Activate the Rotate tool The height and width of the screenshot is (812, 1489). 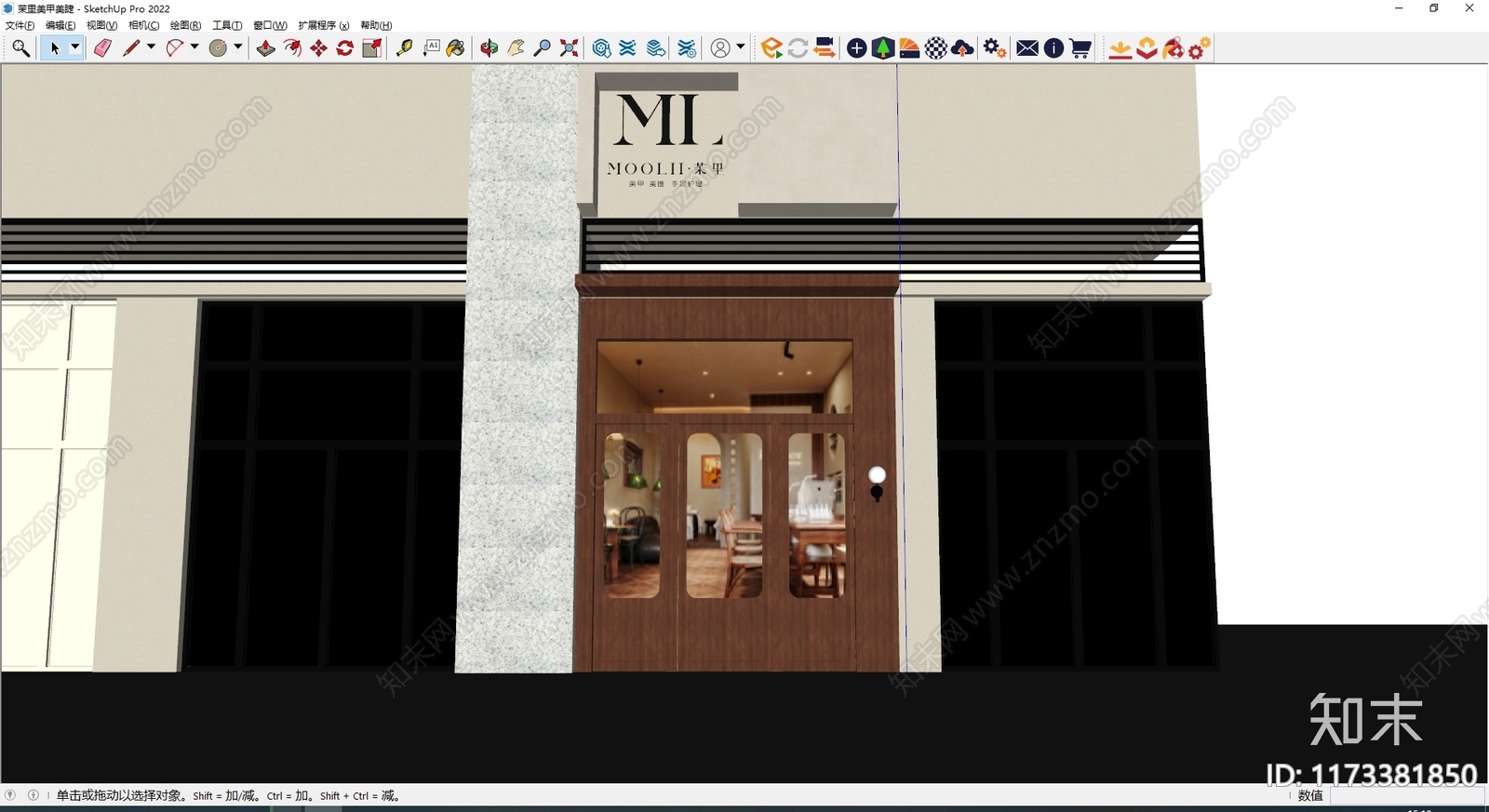(x=345, y=48)
